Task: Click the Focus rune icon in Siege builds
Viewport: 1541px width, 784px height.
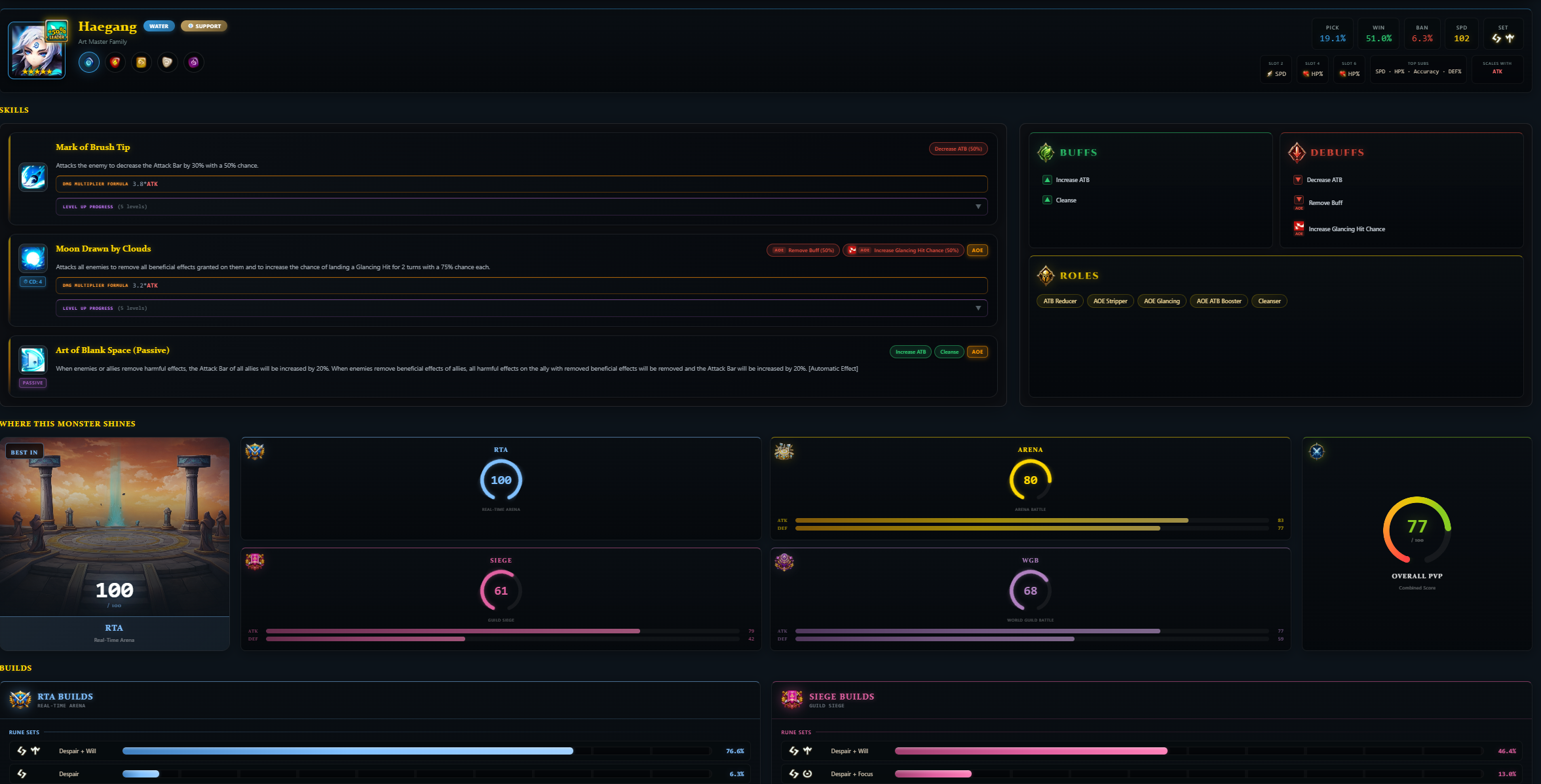Action: pos(808,774)
